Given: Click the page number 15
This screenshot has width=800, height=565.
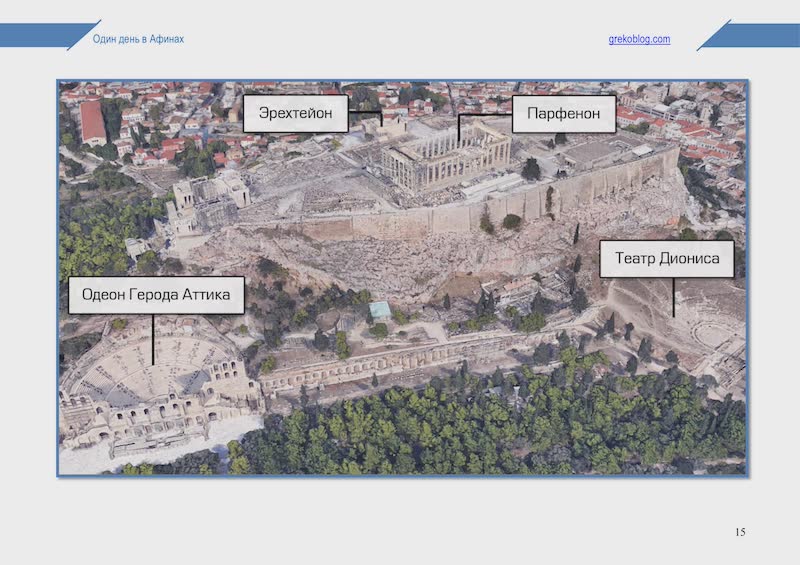Looking at the screenshot, I should coord(740,532).
